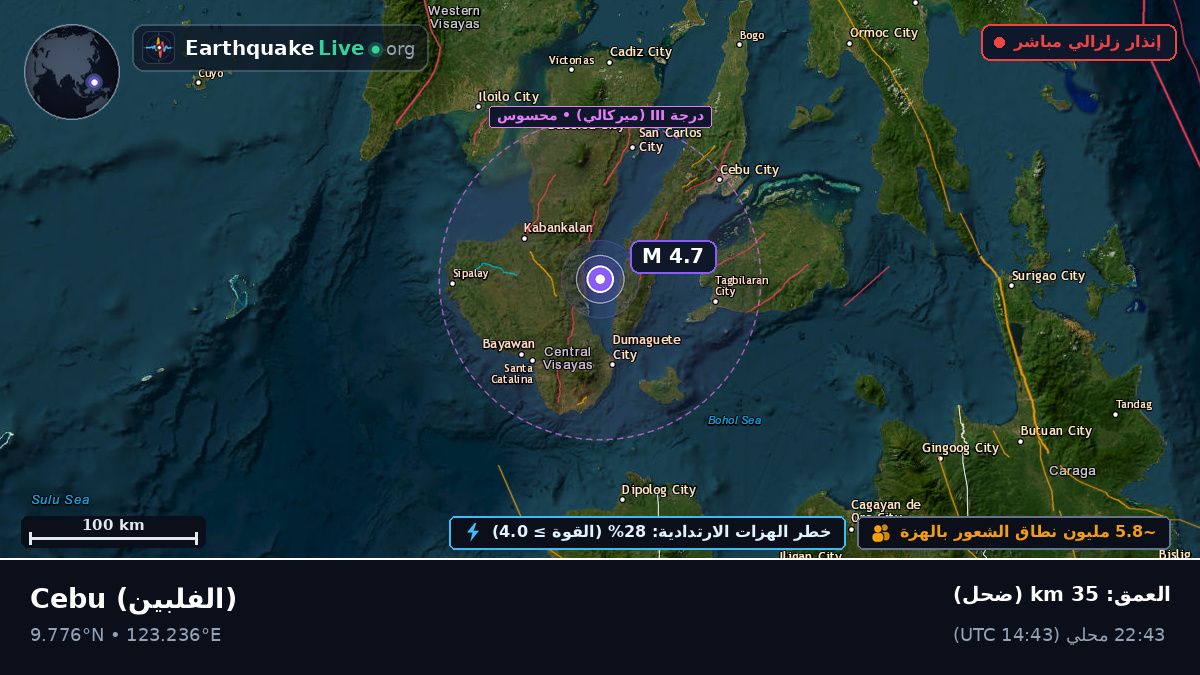Click the Sipalay map label
Image resolution: width=1200 pixels, height=675 pixels.
470,273
